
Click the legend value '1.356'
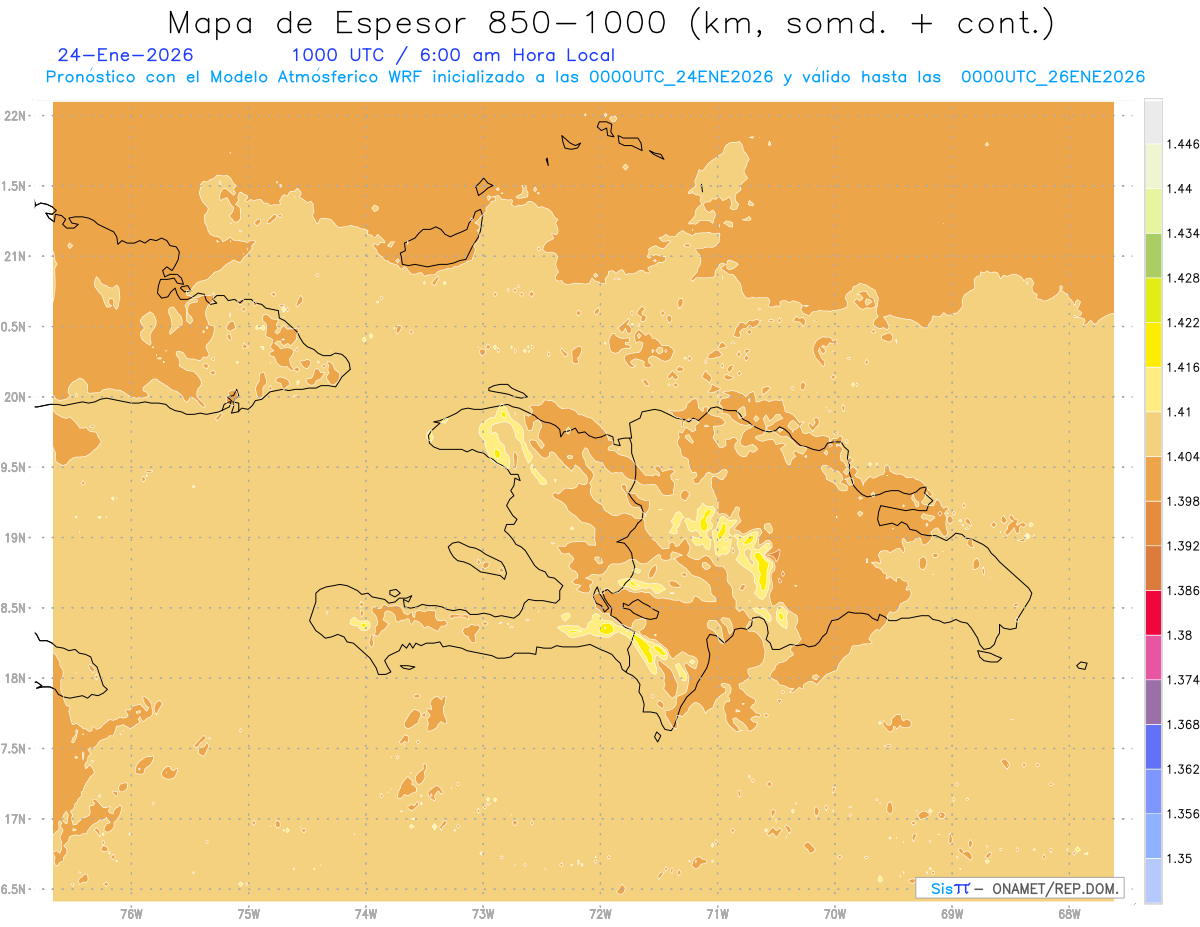click(1185, 814)
